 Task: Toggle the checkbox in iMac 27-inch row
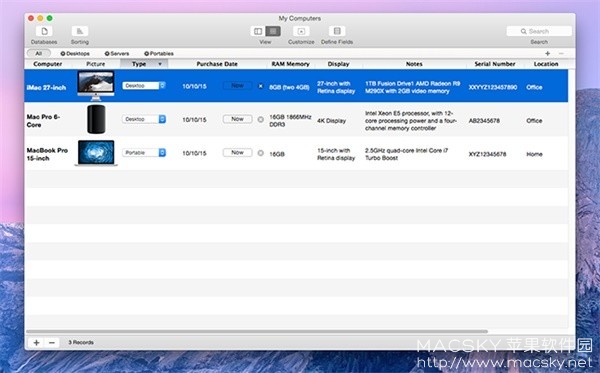click(x=261, y=86)
